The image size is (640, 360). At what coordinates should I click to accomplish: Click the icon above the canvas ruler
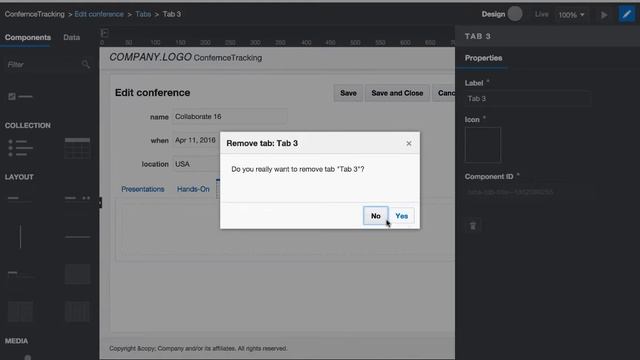104,33
